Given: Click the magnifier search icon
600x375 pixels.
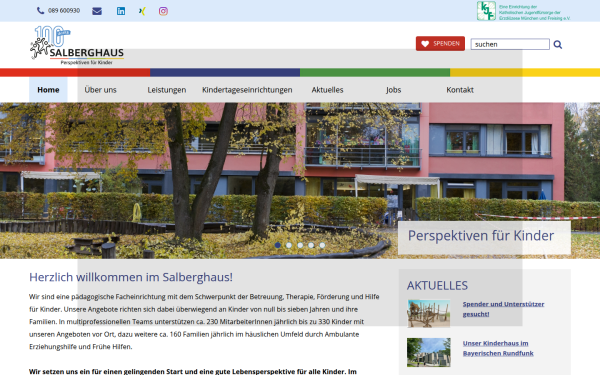Looking at the screenshot, I should coord(558,44).
